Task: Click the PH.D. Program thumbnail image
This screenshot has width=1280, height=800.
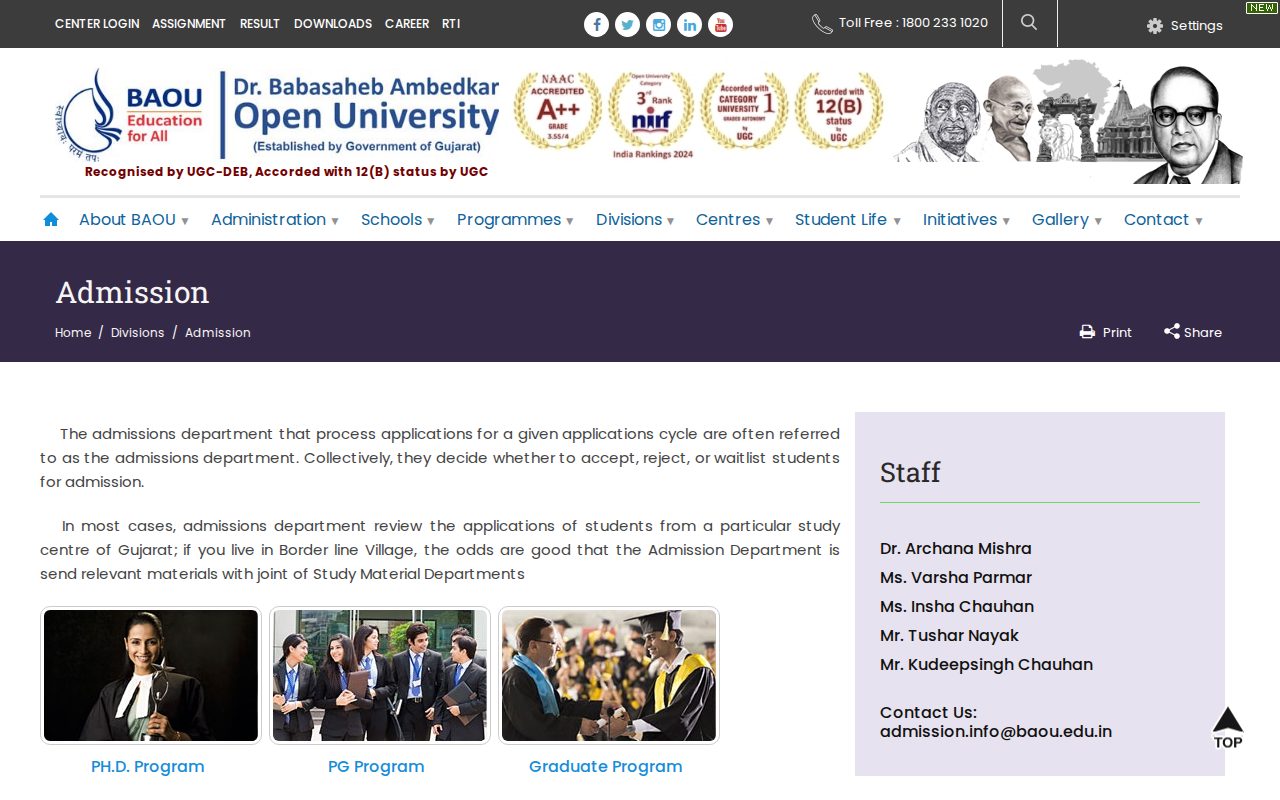Action: click(x=151, y=676)
